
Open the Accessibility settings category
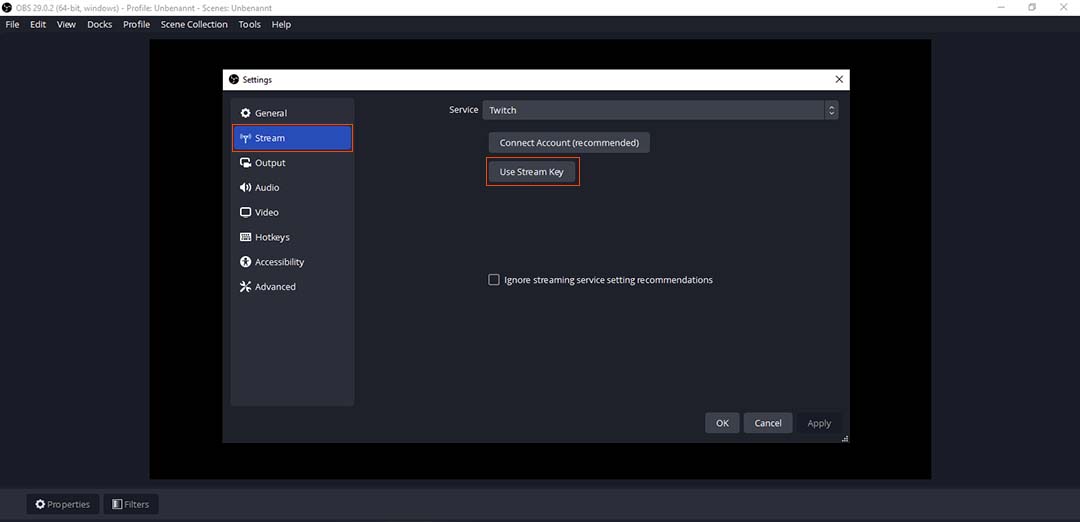pos(292,262)
